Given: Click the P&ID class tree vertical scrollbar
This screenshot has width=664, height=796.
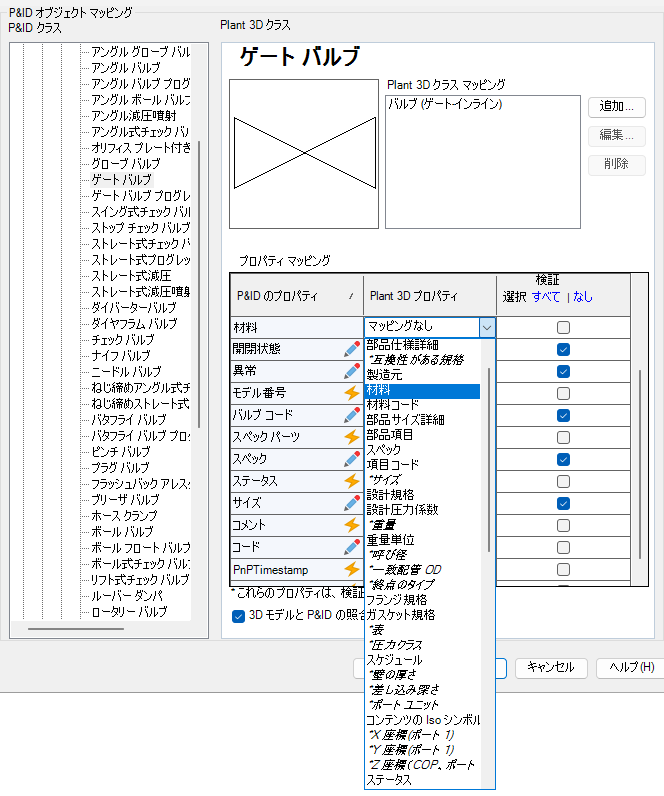Looking at the screenshot, I should point(199,284).
